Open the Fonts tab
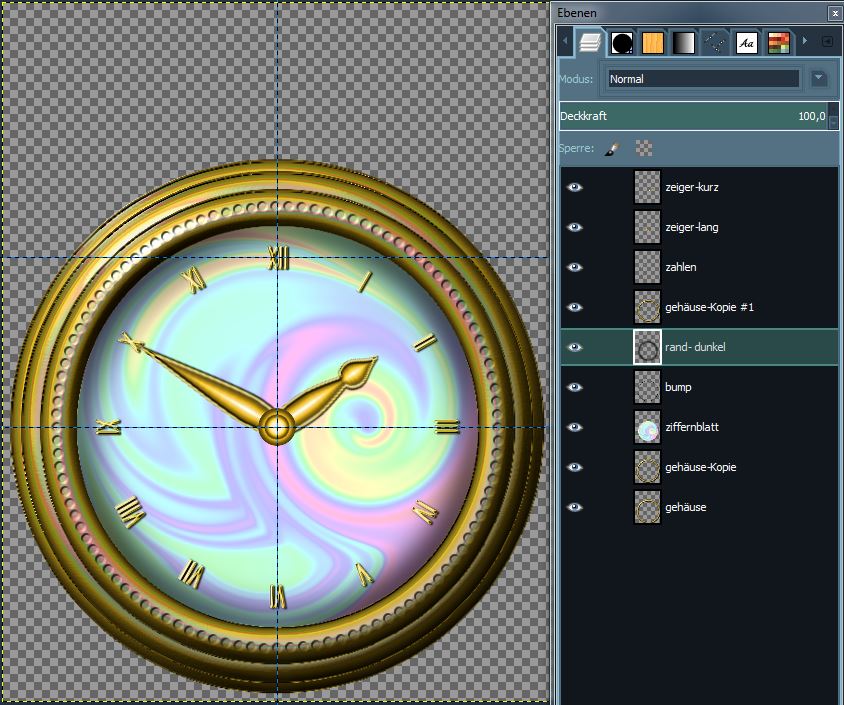Viewport: 844px width, 705px height. point(746,43)
